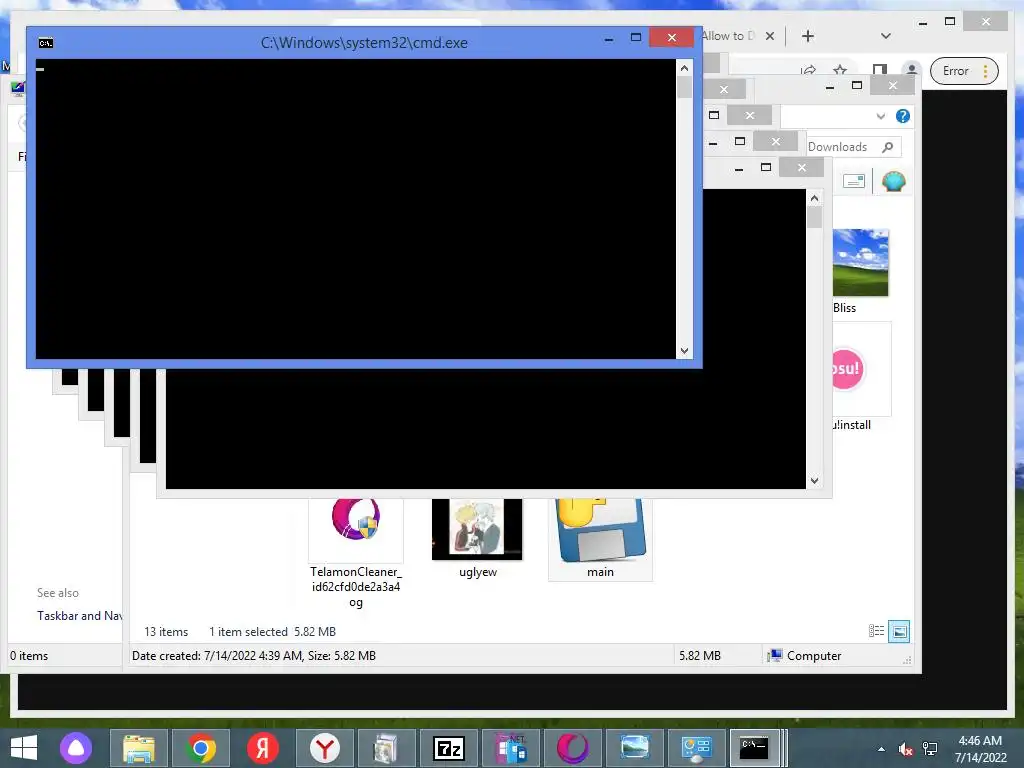Close the front cmd.exe window

(671, 37)
